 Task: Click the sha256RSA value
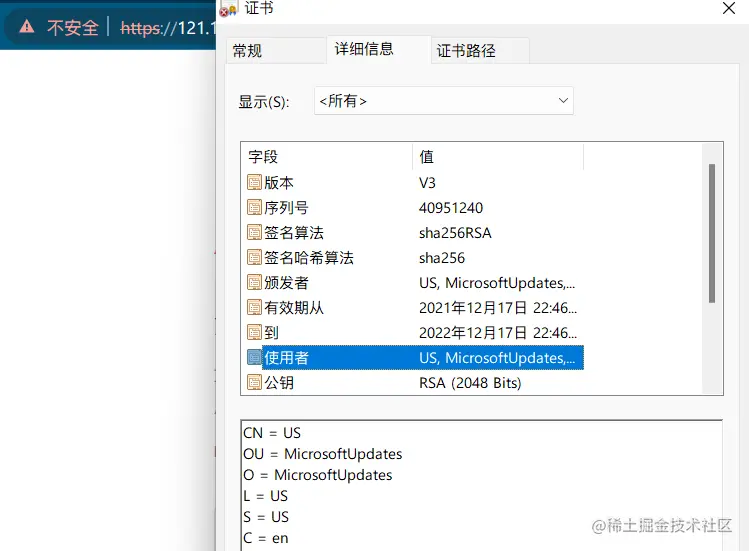(455, 233)
